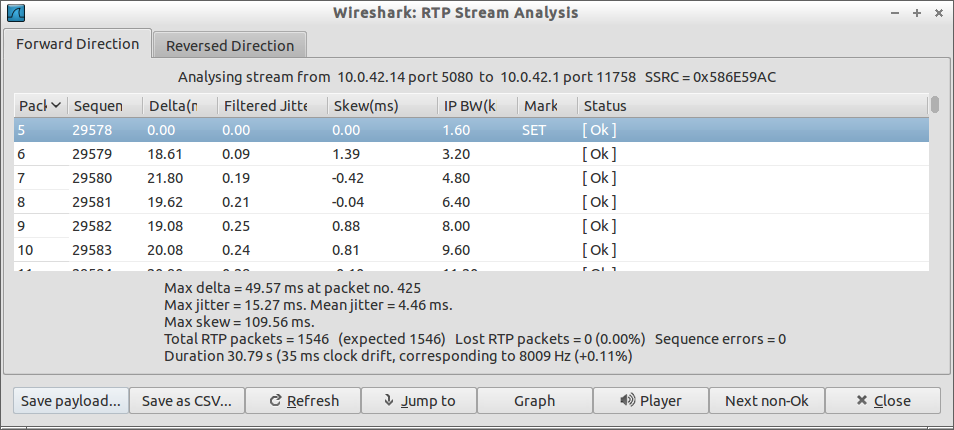954x430 pixels.
Task: Select sequence number 29581 cell
Action: tap(92, 202)
